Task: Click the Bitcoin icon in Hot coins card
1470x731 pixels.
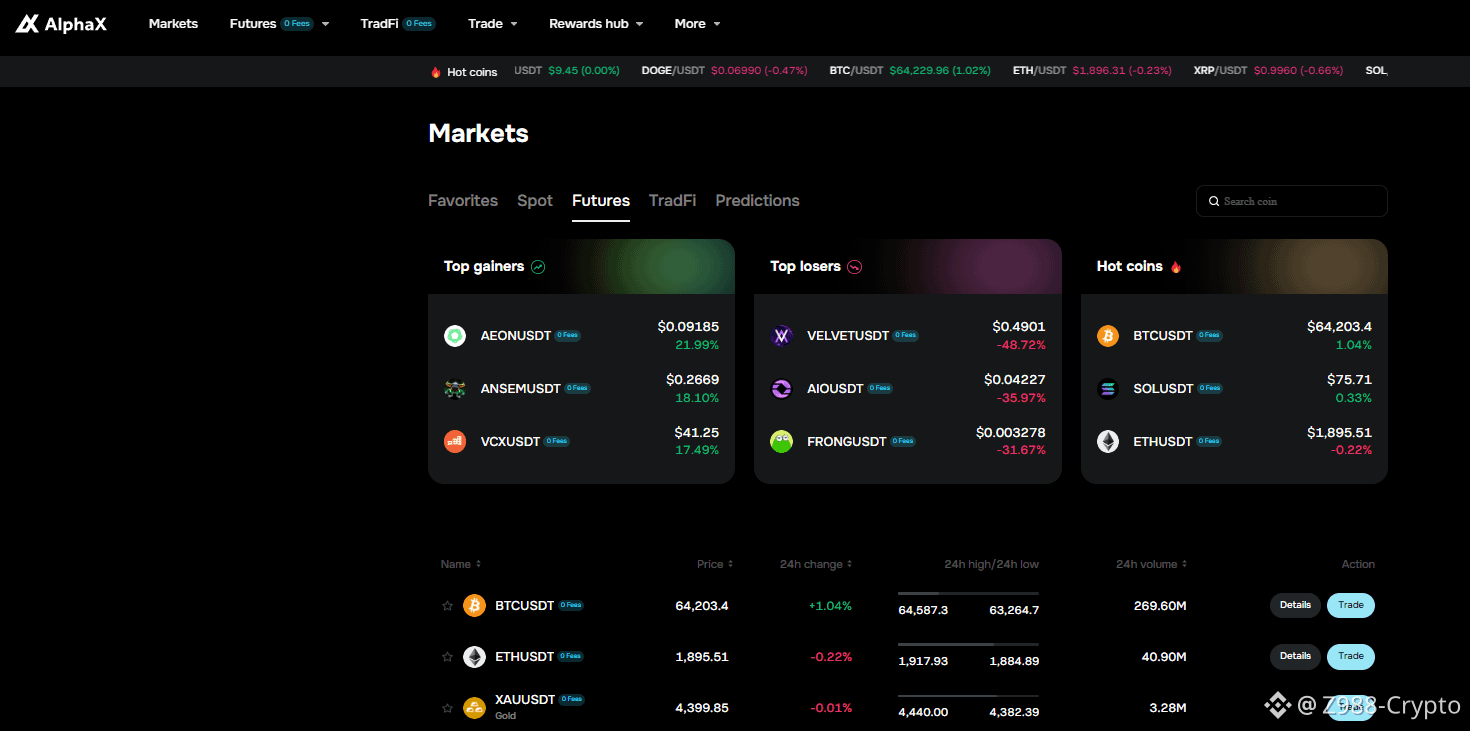Action: pos(1108,336)
